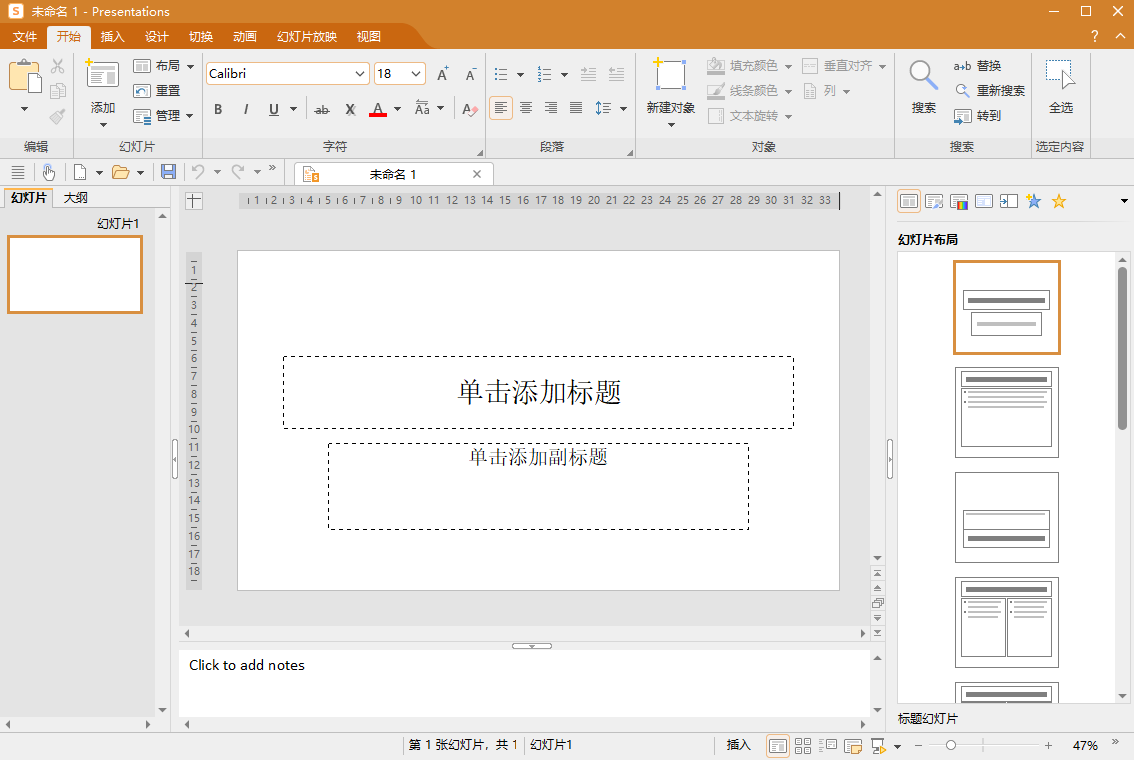Toggle bold formatting

click(x=218, y=110)
